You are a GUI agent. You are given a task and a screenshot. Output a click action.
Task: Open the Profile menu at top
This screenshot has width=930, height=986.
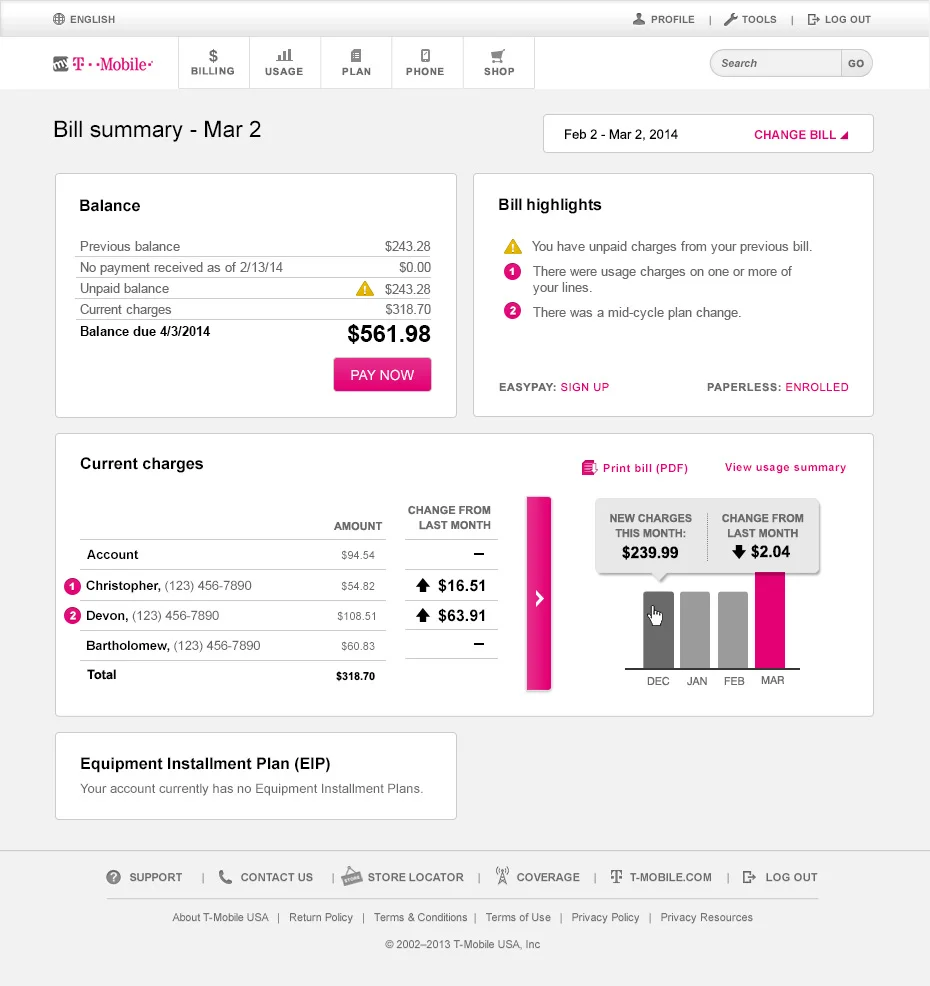(x=663, y=18)
